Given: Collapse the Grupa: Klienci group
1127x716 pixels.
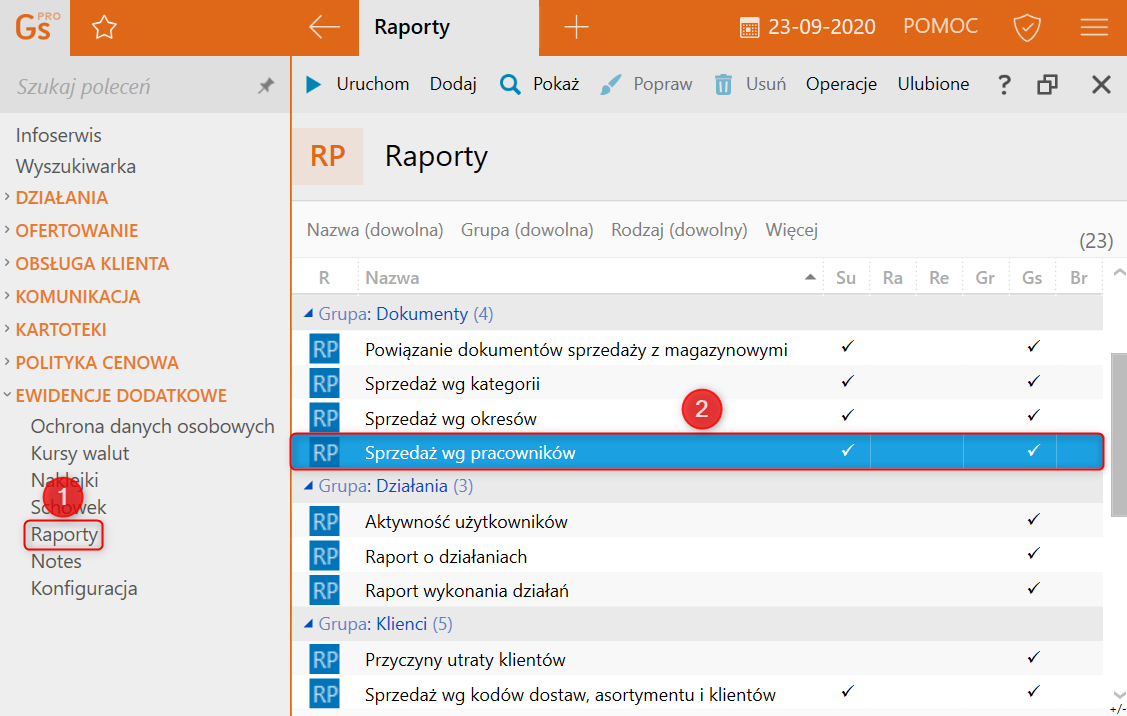Looking at the screenshot, I should [308, 624].
